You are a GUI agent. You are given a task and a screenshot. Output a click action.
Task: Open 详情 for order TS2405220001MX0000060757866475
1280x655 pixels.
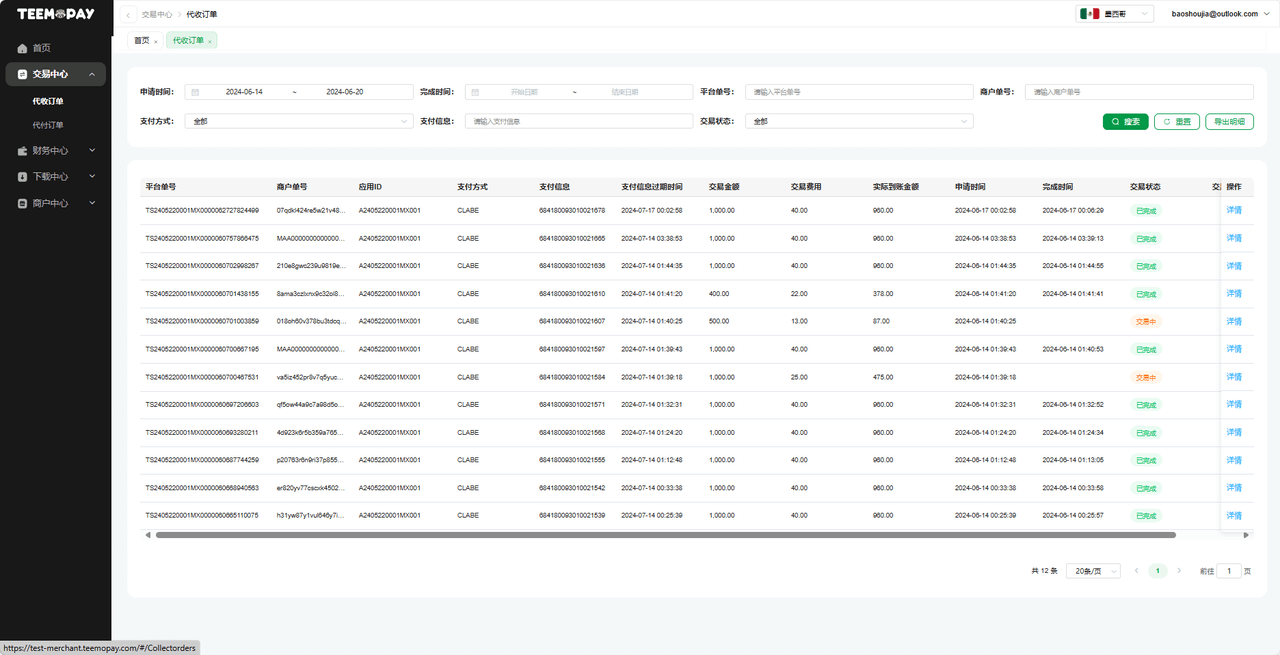pyautogui.click(x=1234, y=238)
